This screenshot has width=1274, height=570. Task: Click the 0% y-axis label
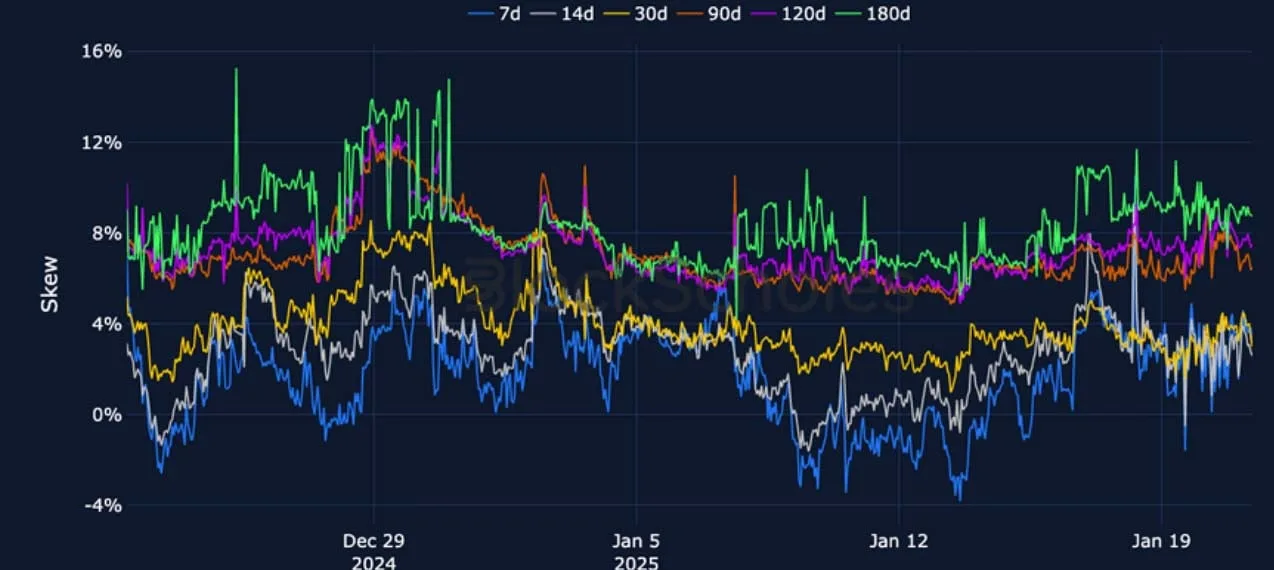[x=106, y=415]
